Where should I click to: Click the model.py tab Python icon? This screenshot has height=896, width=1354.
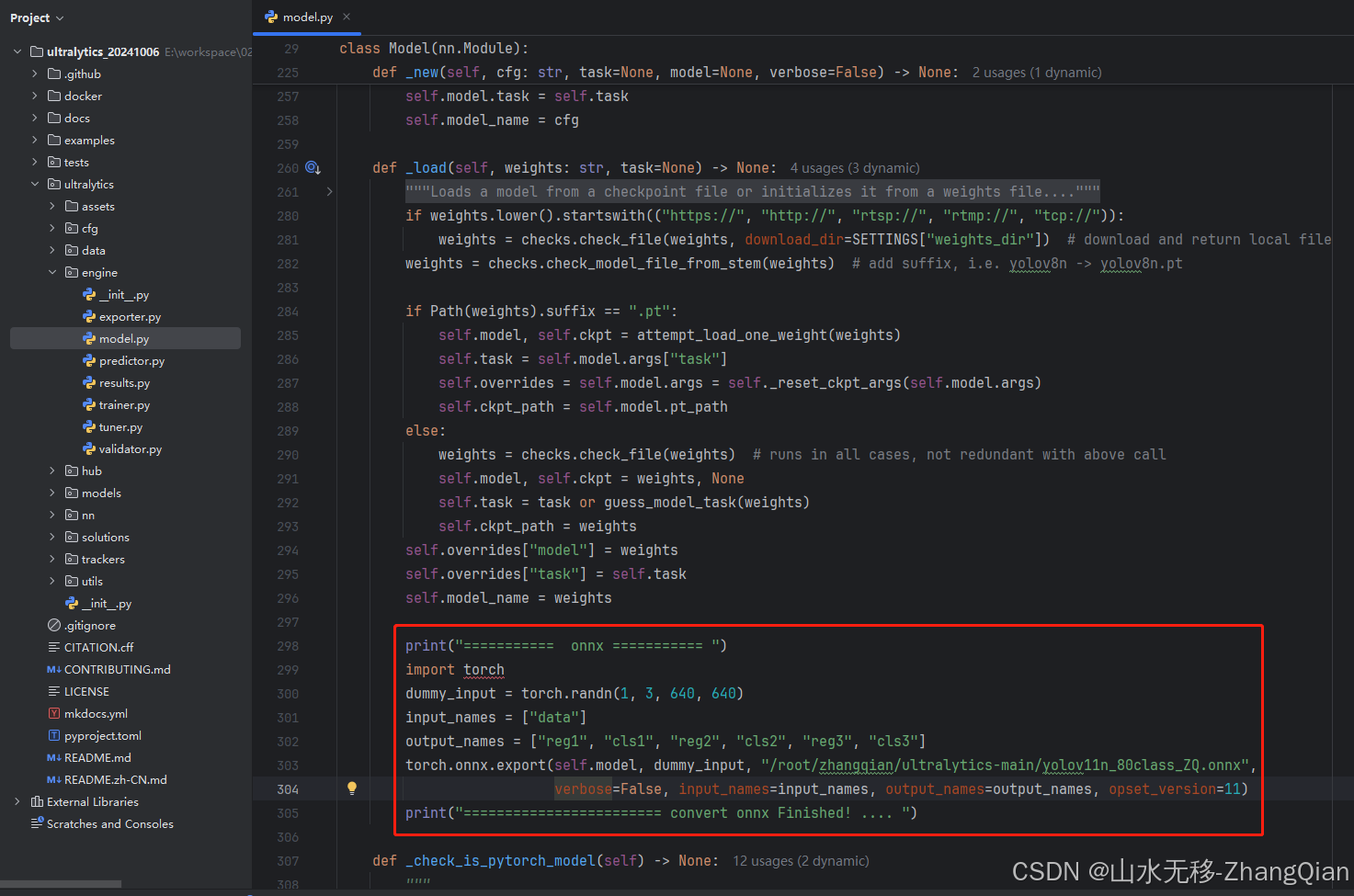pos(271,17)
